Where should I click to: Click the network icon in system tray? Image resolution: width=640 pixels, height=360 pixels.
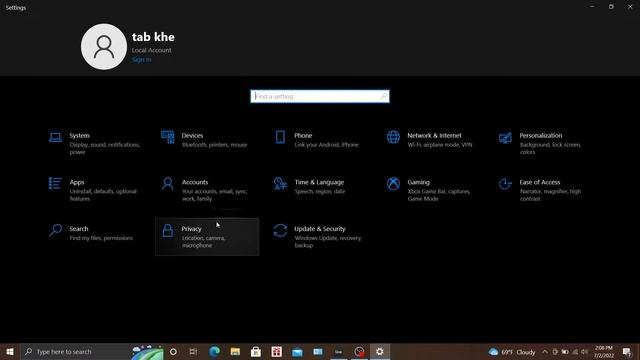[x=575, y=351]
